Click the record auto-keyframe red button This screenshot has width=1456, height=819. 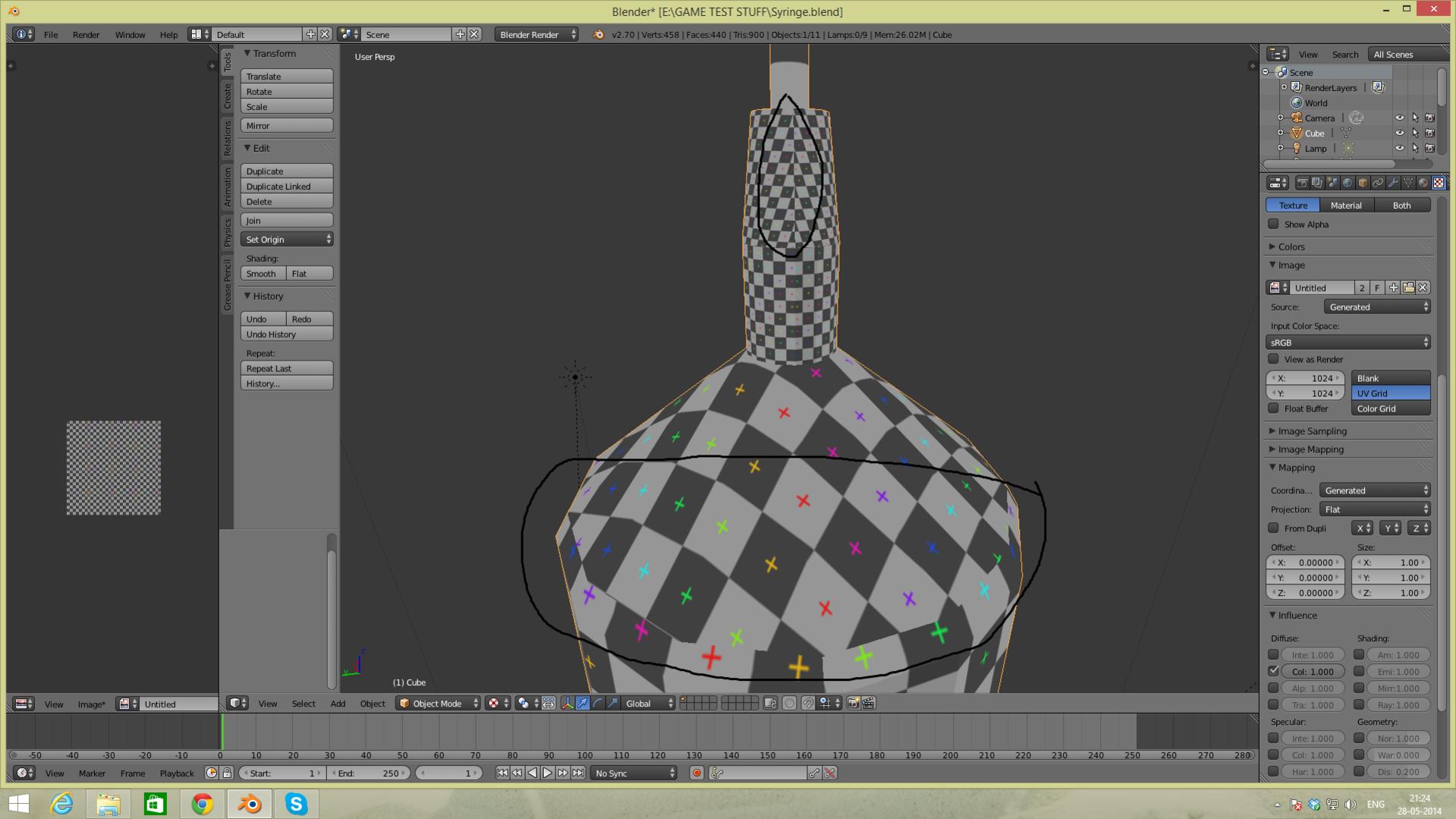coord(697,773)
